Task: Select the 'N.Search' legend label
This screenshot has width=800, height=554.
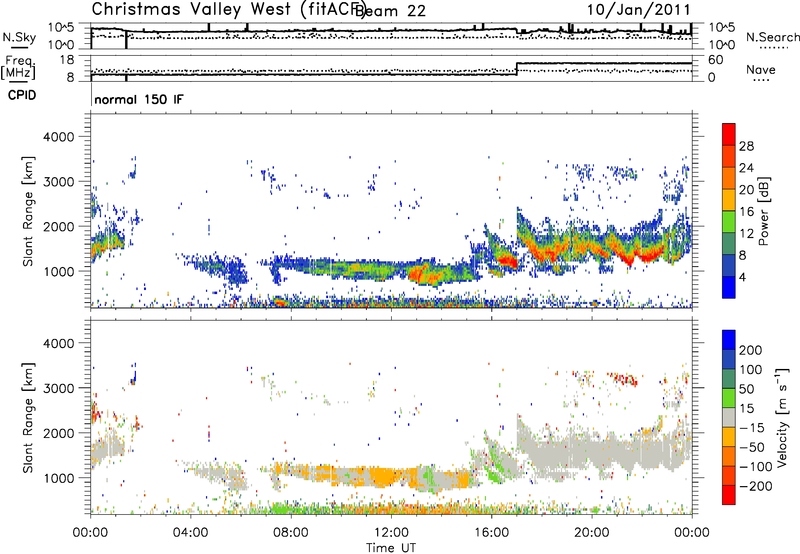Action: (772, 37)
